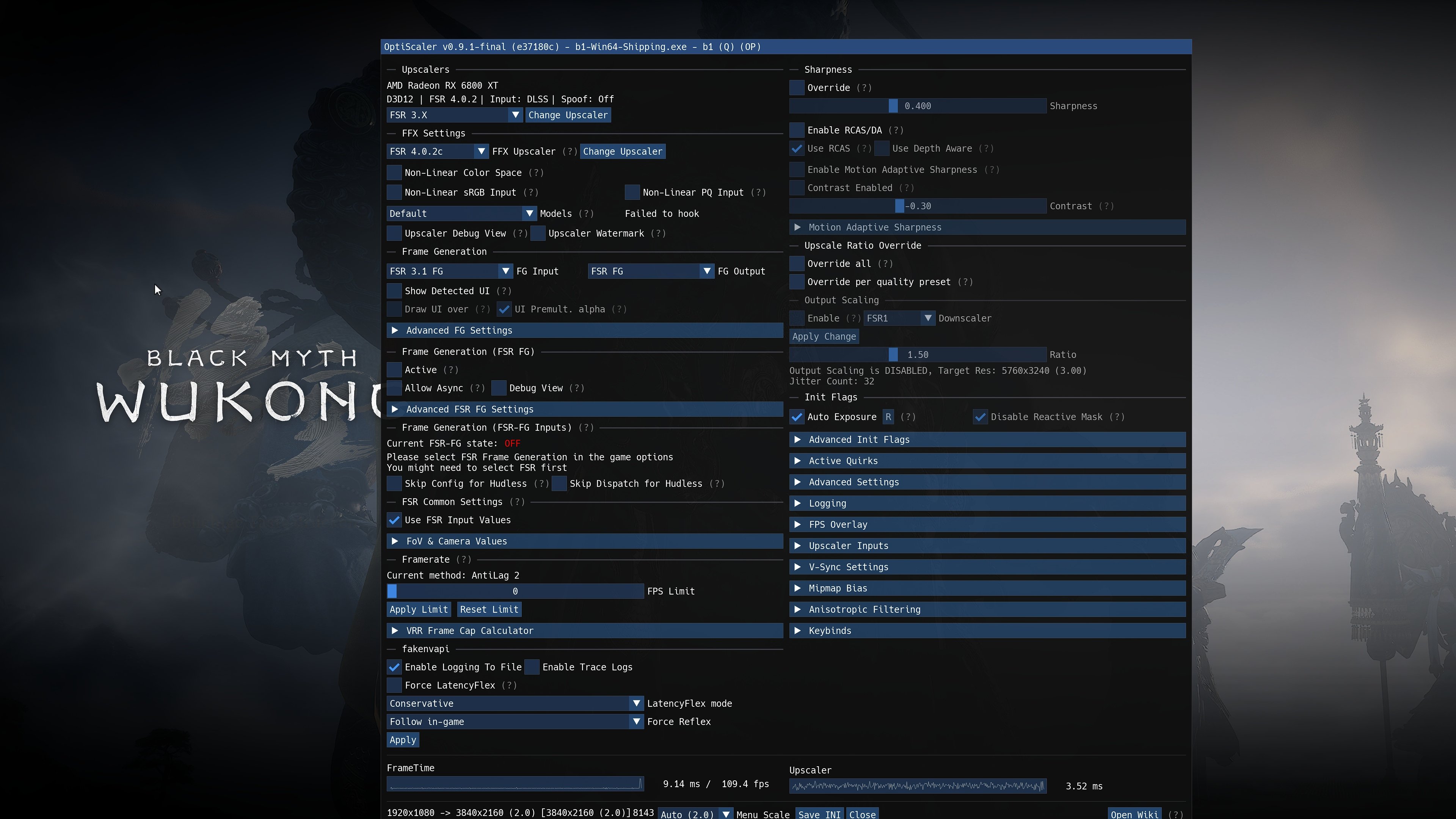Toggle Contrast Enabled checkbox

click(797, 188)
